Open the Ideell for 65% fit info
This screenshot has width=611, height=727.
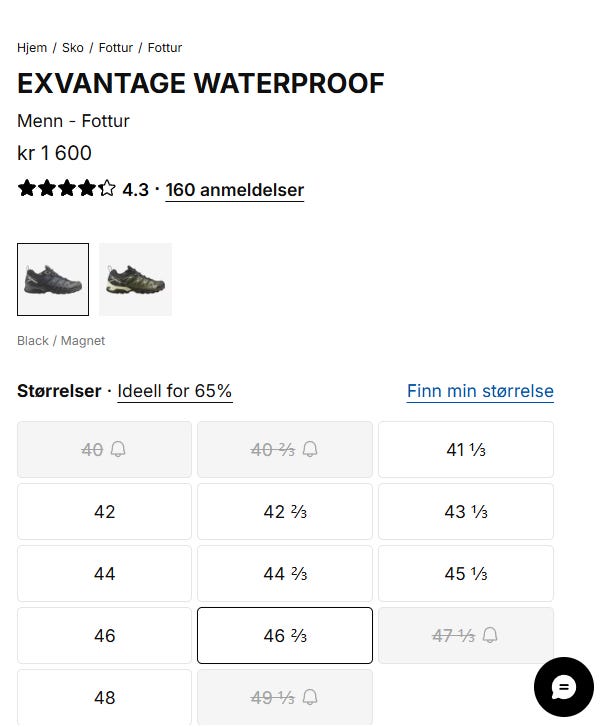click(x=175, y=391)
